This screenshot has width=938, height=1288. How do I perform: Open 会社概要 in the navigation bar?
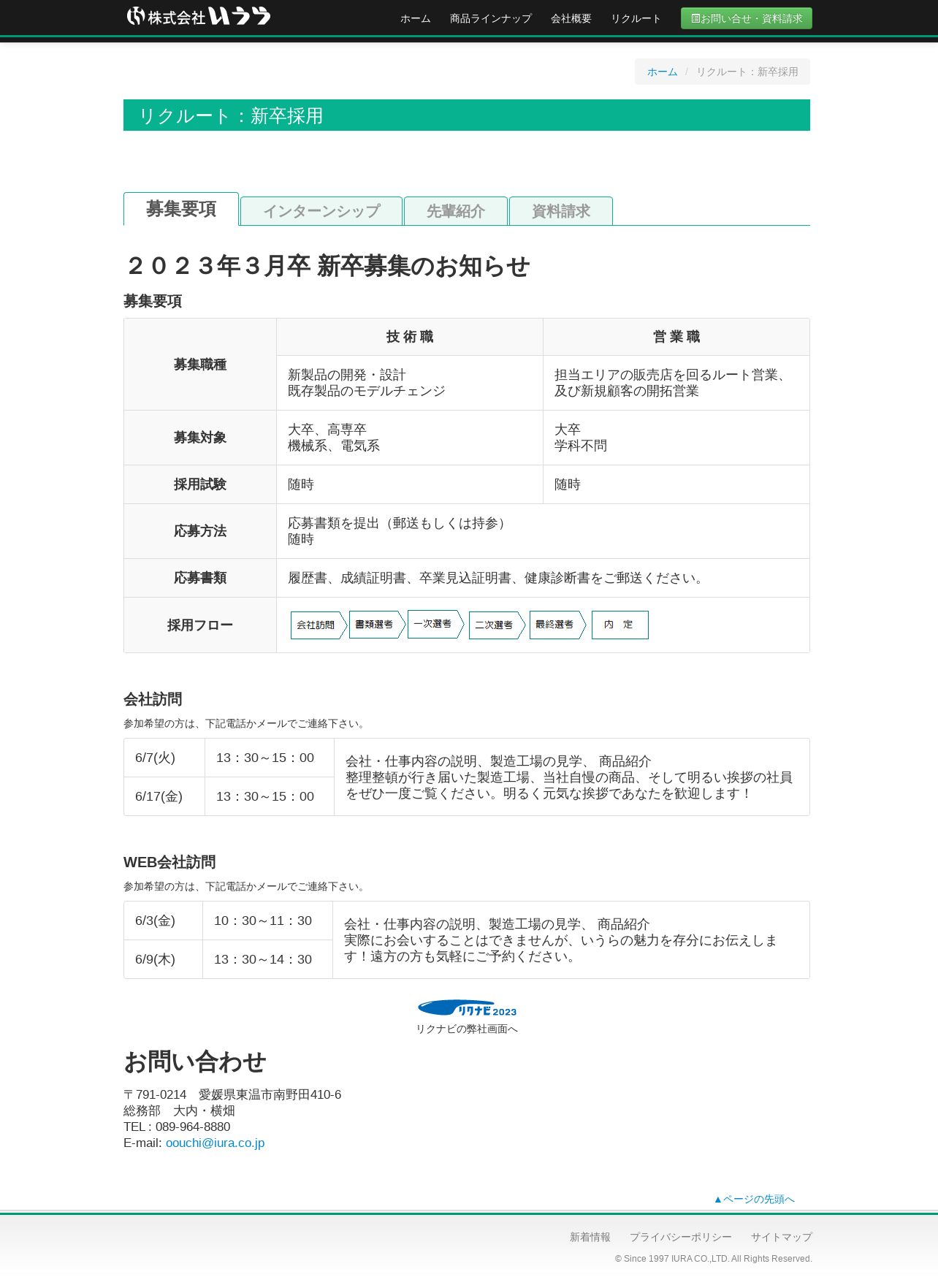(x=571, y=18)
